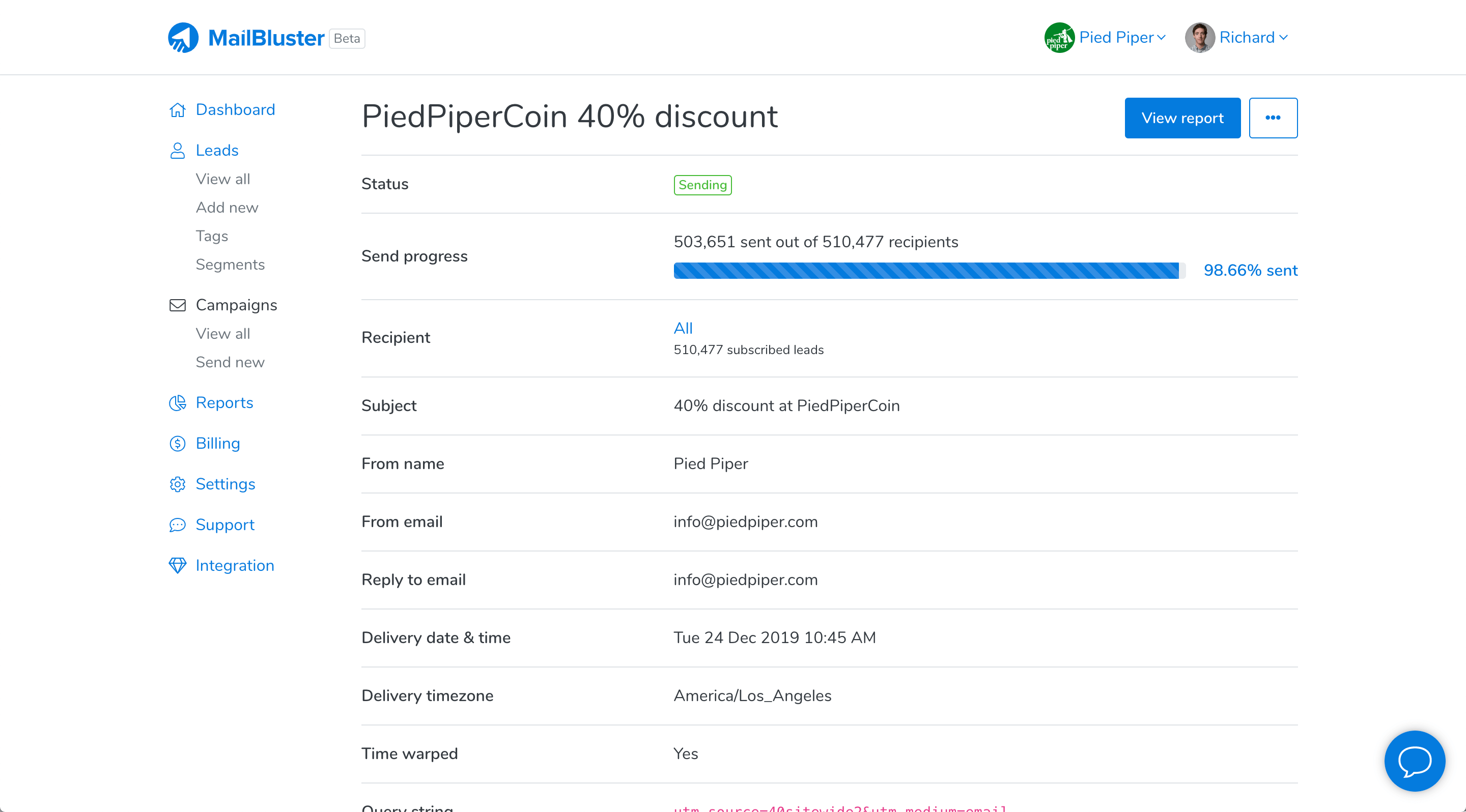Click Richard's profile avatar photo
Image resolution: width=1466 pixels, height=812 pixels.
click(x=1200, y=38)
